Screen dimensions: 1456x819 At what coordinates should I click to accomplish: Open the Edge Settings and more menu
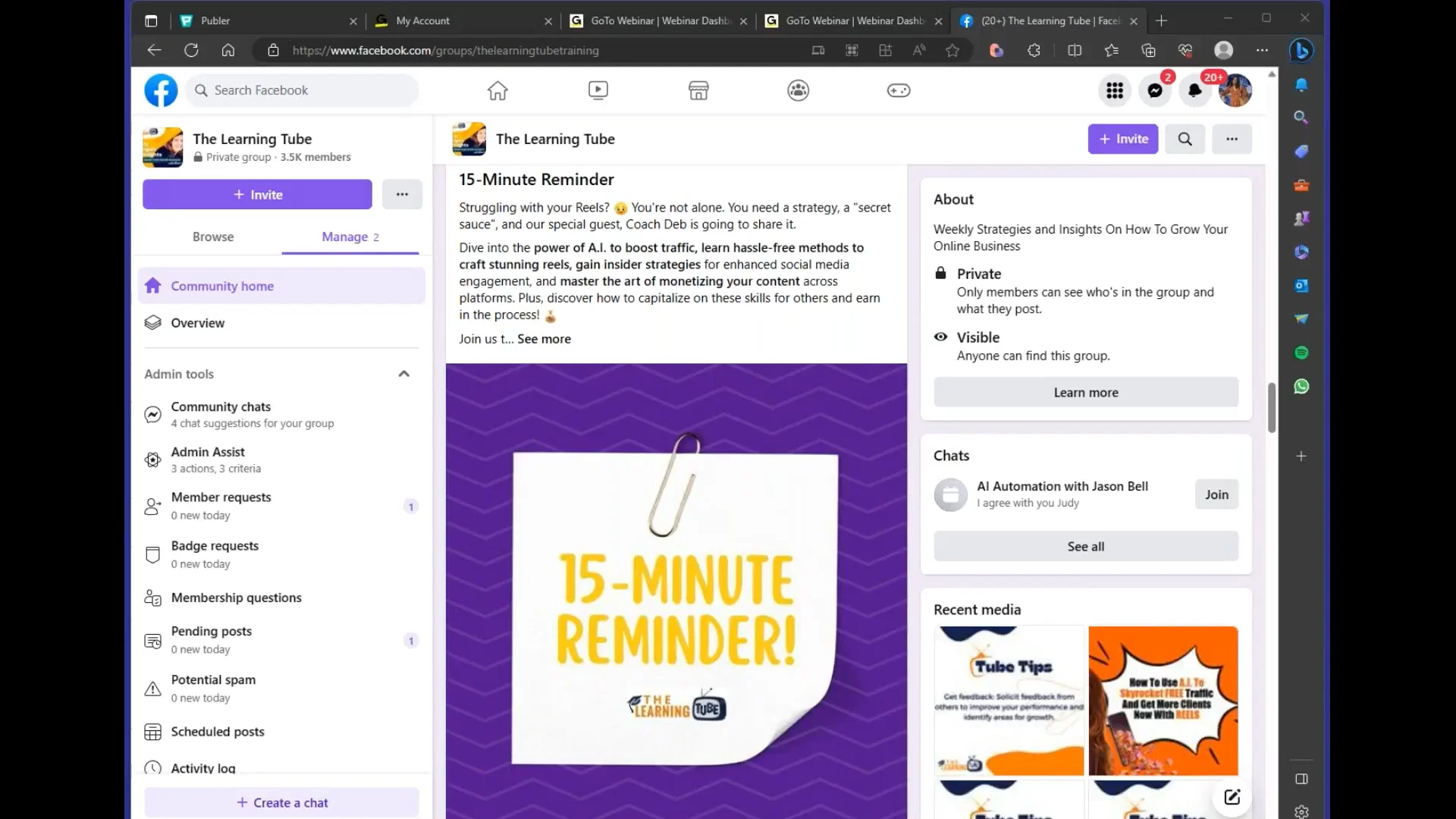[1262, 51]
